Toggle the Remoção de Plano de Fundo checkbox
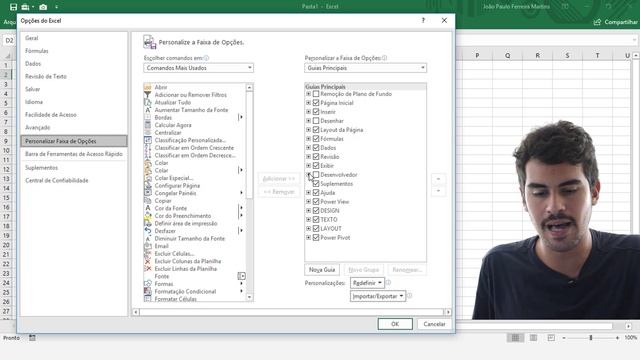Image resolution: width=640 pixels, height=360 pixels. 316,94
